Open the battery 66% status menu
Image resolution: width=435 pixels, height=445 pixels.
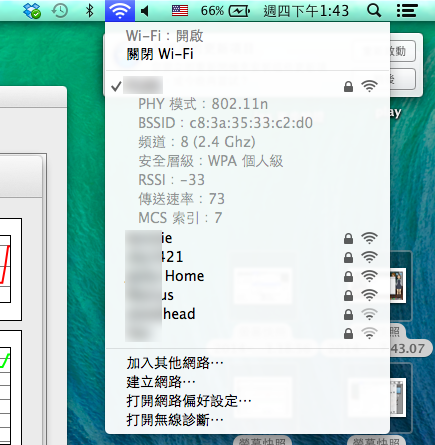225,11
